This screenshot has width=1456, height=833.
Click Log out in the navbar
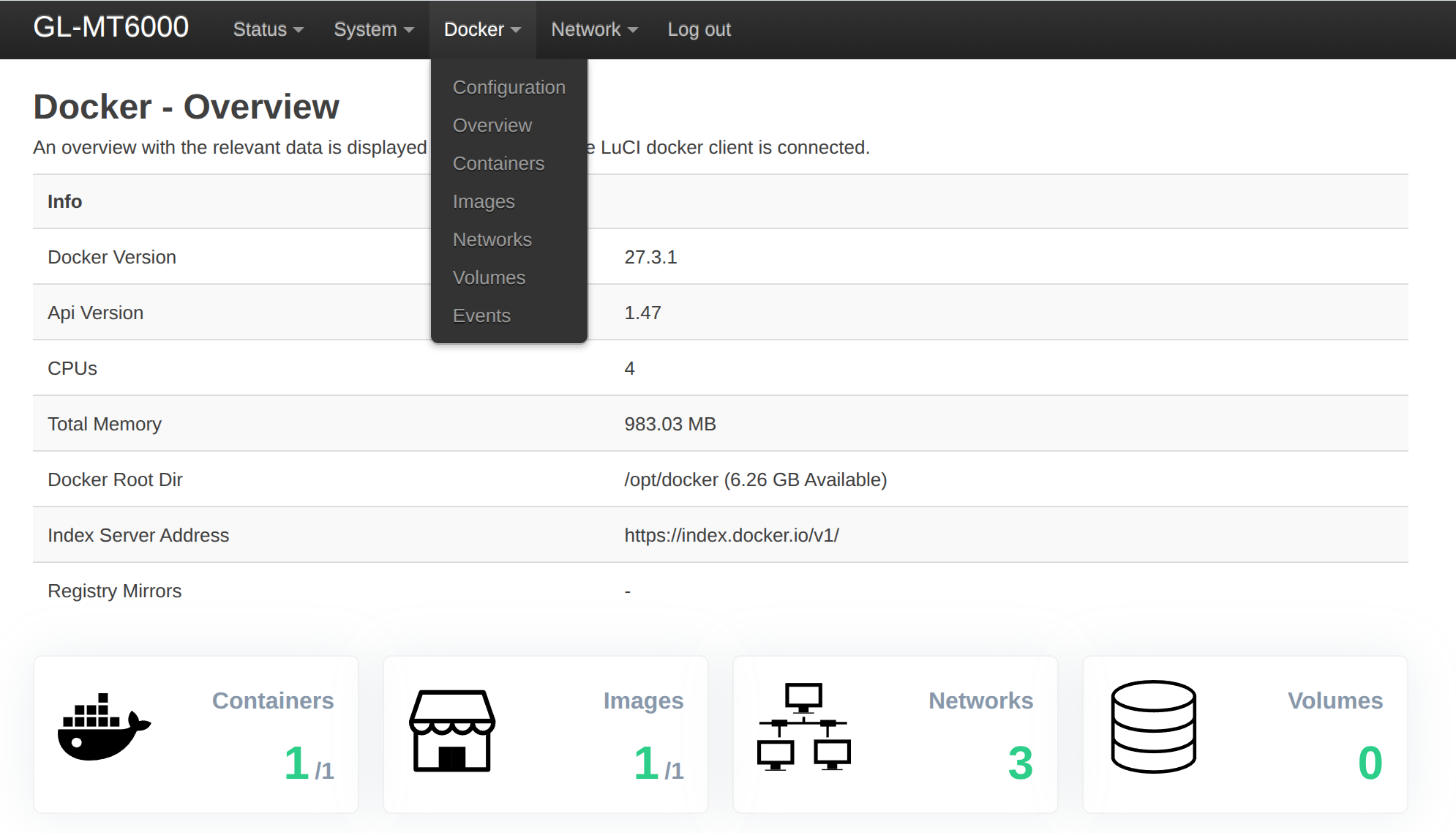click(699, 29)
